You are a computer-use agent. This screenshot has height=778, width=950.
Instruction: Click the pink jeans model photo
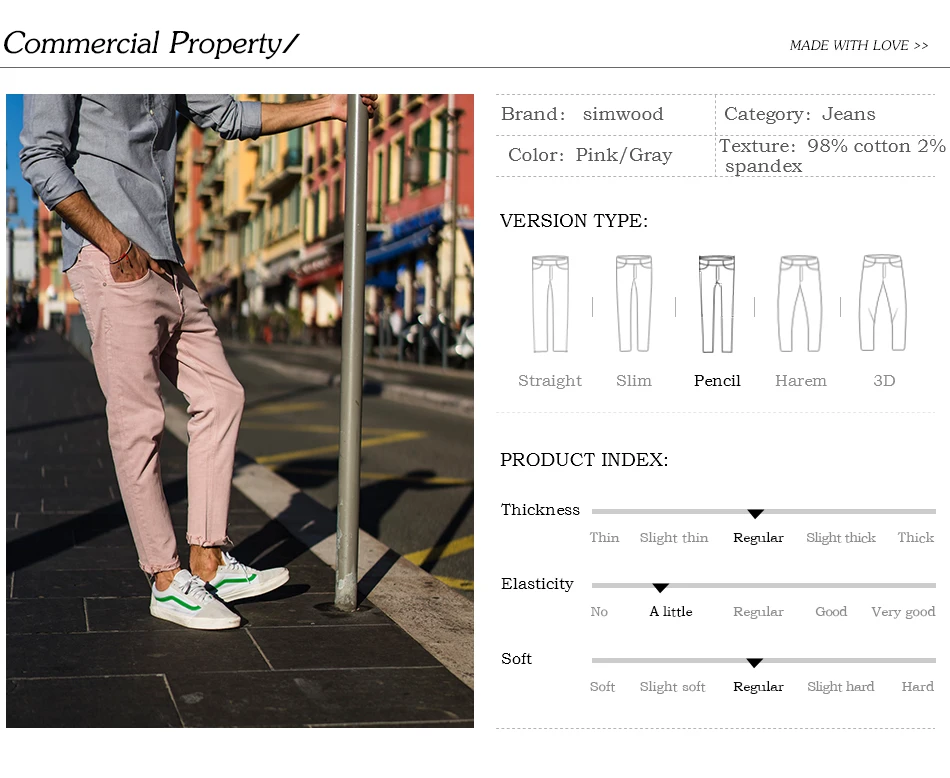point(240,411)
